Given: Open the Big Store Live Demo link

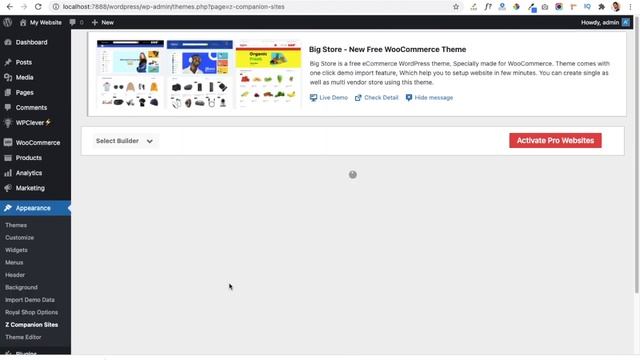Looking at the screenshot, I should click(x=329, y=98).
